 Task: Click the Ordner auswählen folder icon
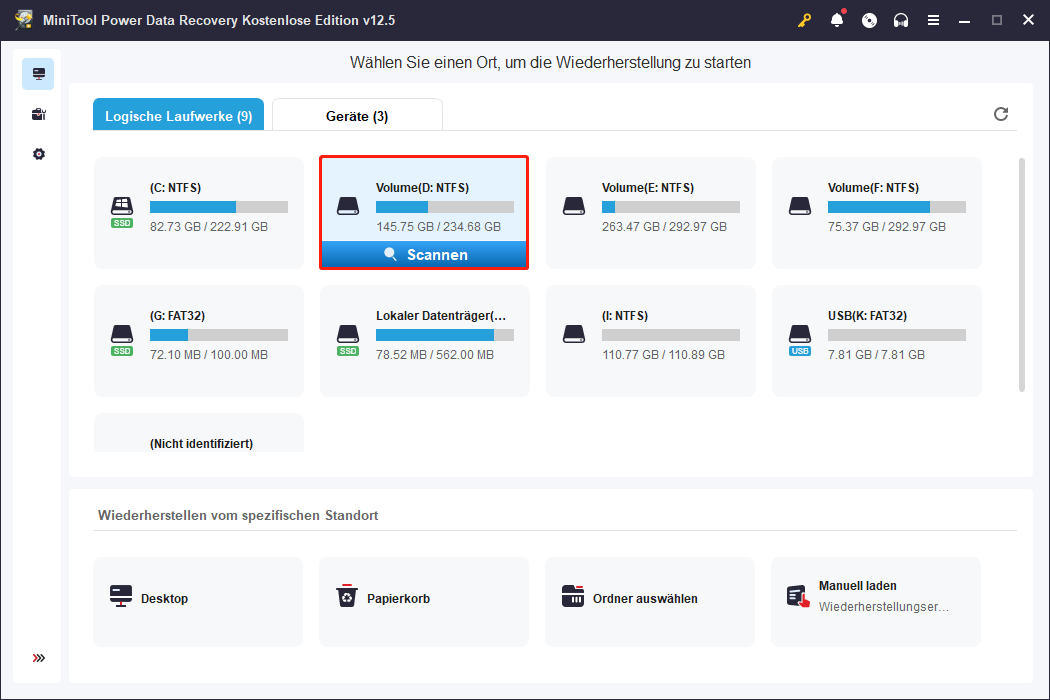pyautogui.click(x=573, y=596)
